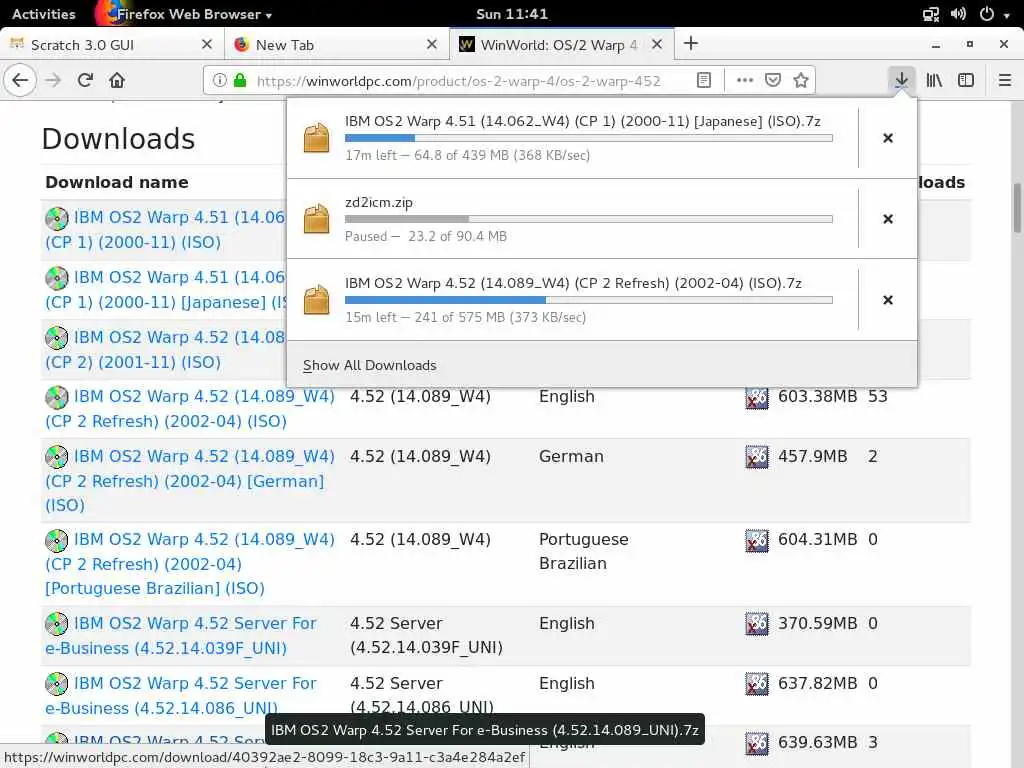Click the platform icon next to 457.9MB

(757, 457)
